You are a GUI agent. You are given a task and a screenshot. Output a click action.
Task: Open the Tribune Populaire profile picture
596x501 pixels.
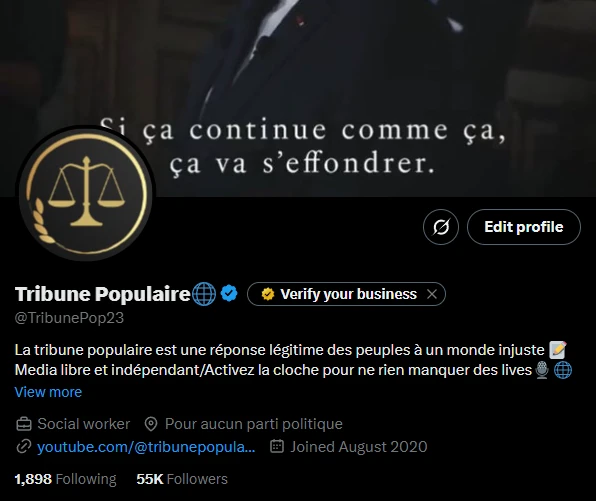click(86, 194)
